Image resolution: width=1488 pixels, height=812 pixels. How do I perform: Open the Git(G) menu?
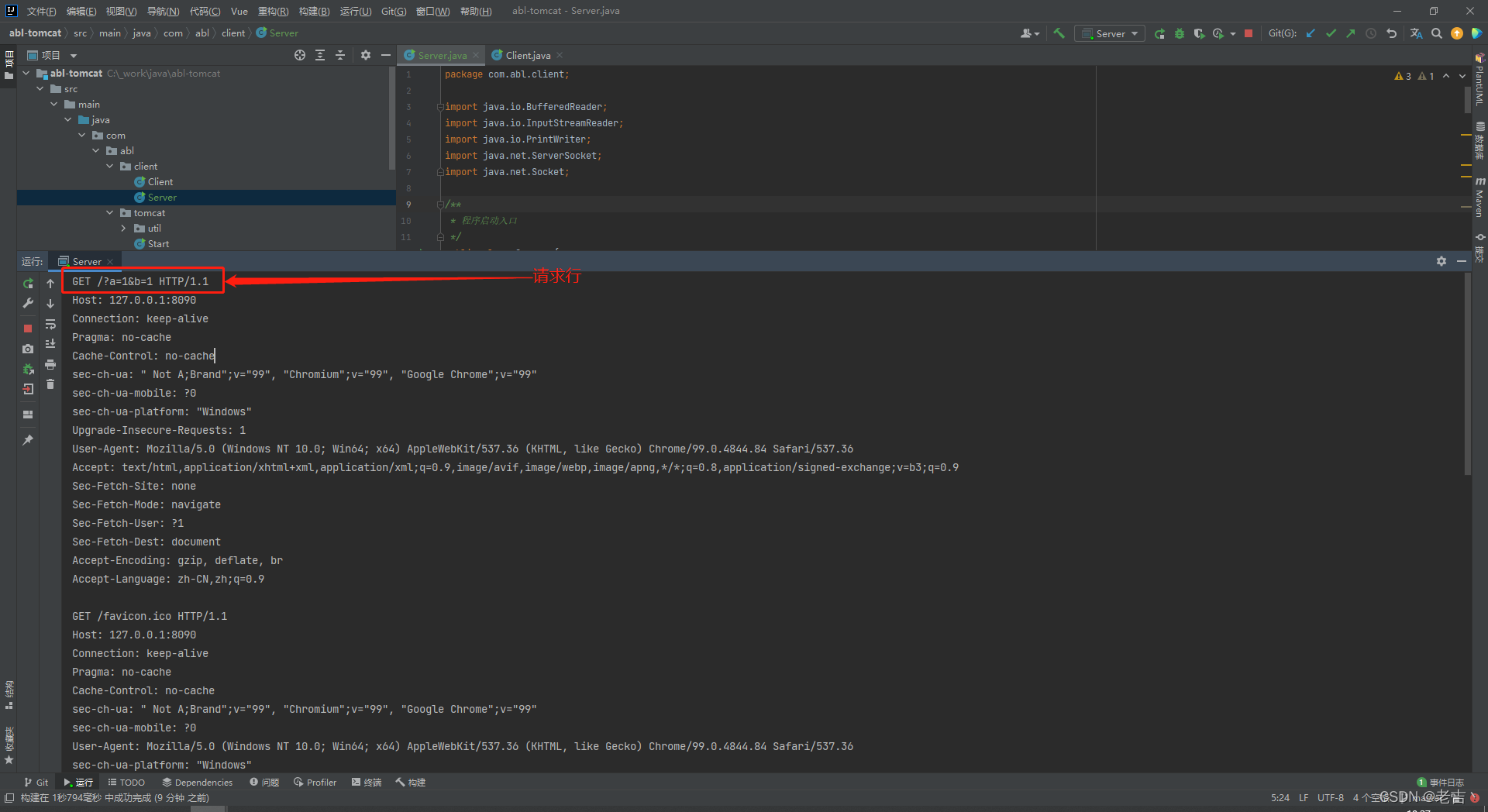(394, 11)
